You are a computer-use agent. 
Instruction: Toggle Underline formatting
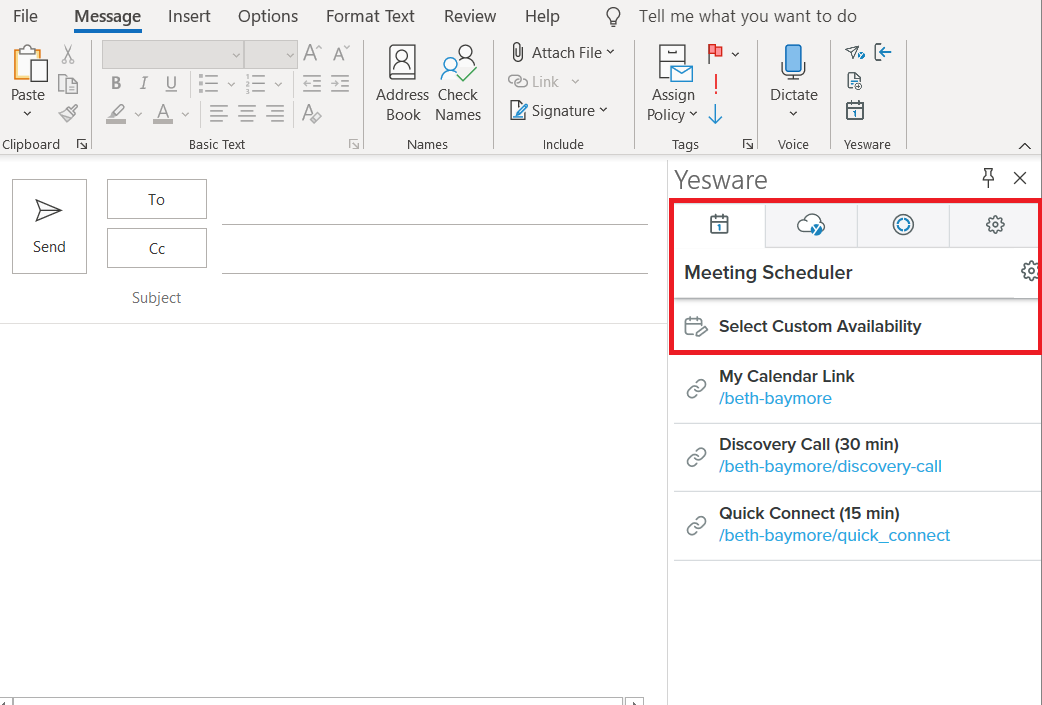(171, 83)
